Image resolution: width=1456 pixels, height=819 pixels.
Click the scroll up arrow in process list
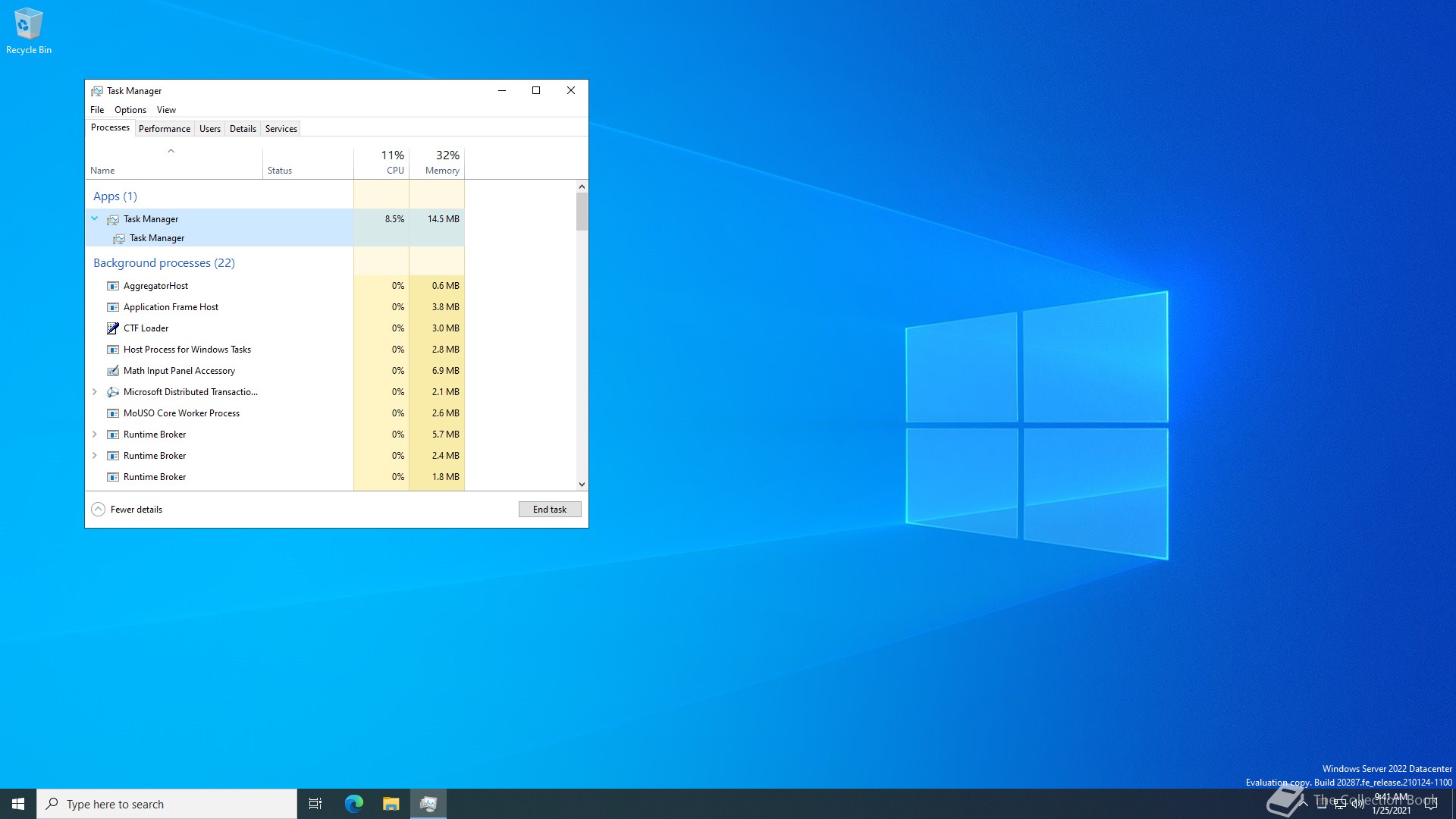coord(582,187)
